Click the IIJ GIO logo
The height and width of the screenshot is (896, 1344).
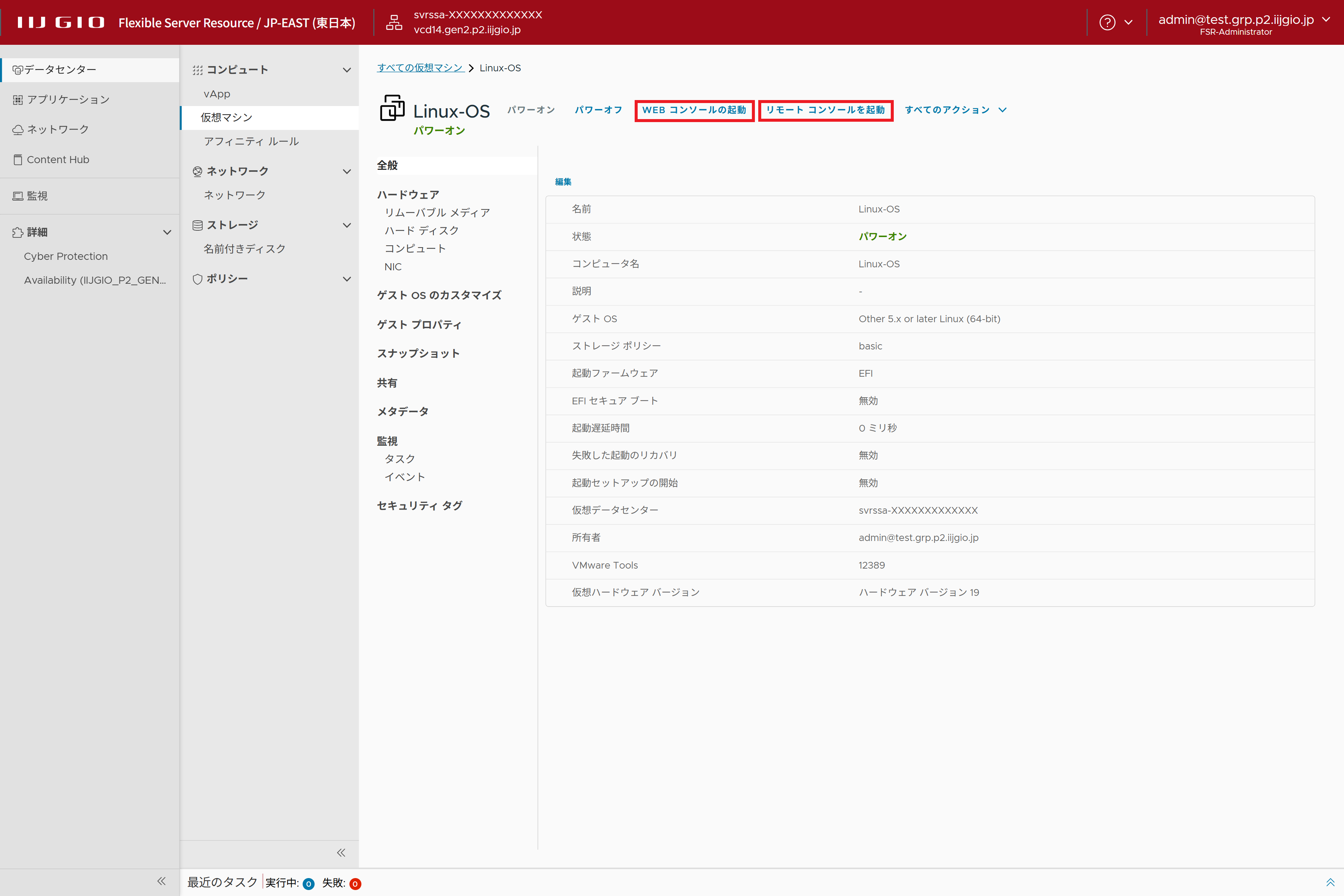click(x=61, y=22)
